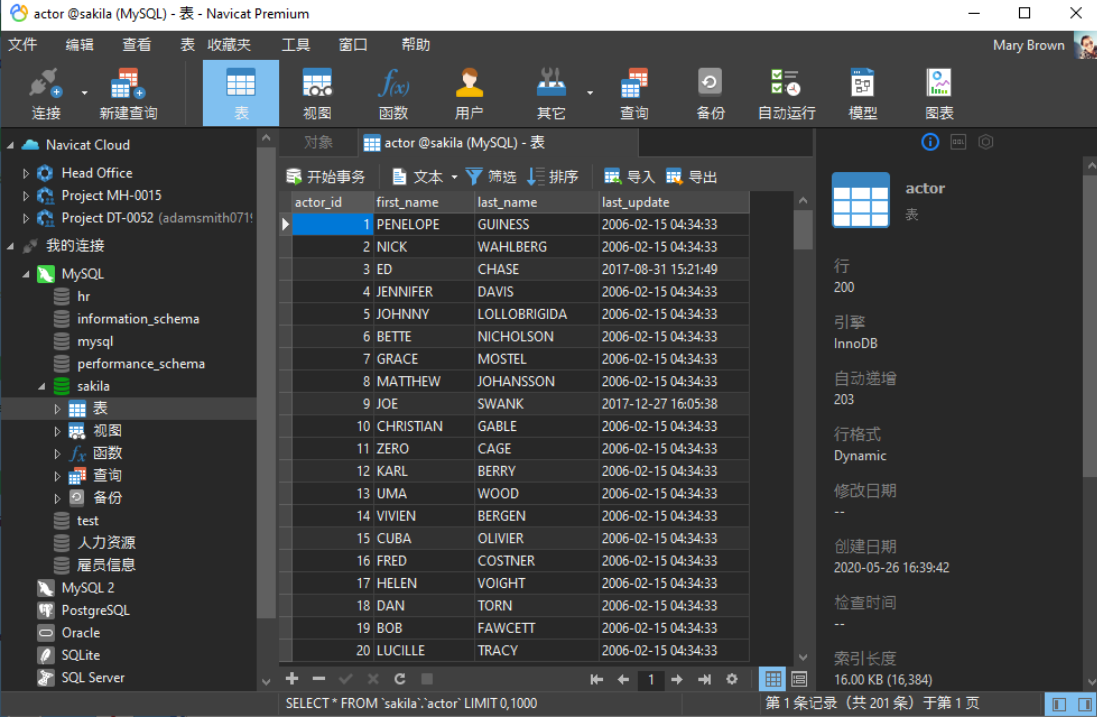Click the Filter (筛选) button
Viewport: 1097px width, 717px height.
(x=490, y=177)
